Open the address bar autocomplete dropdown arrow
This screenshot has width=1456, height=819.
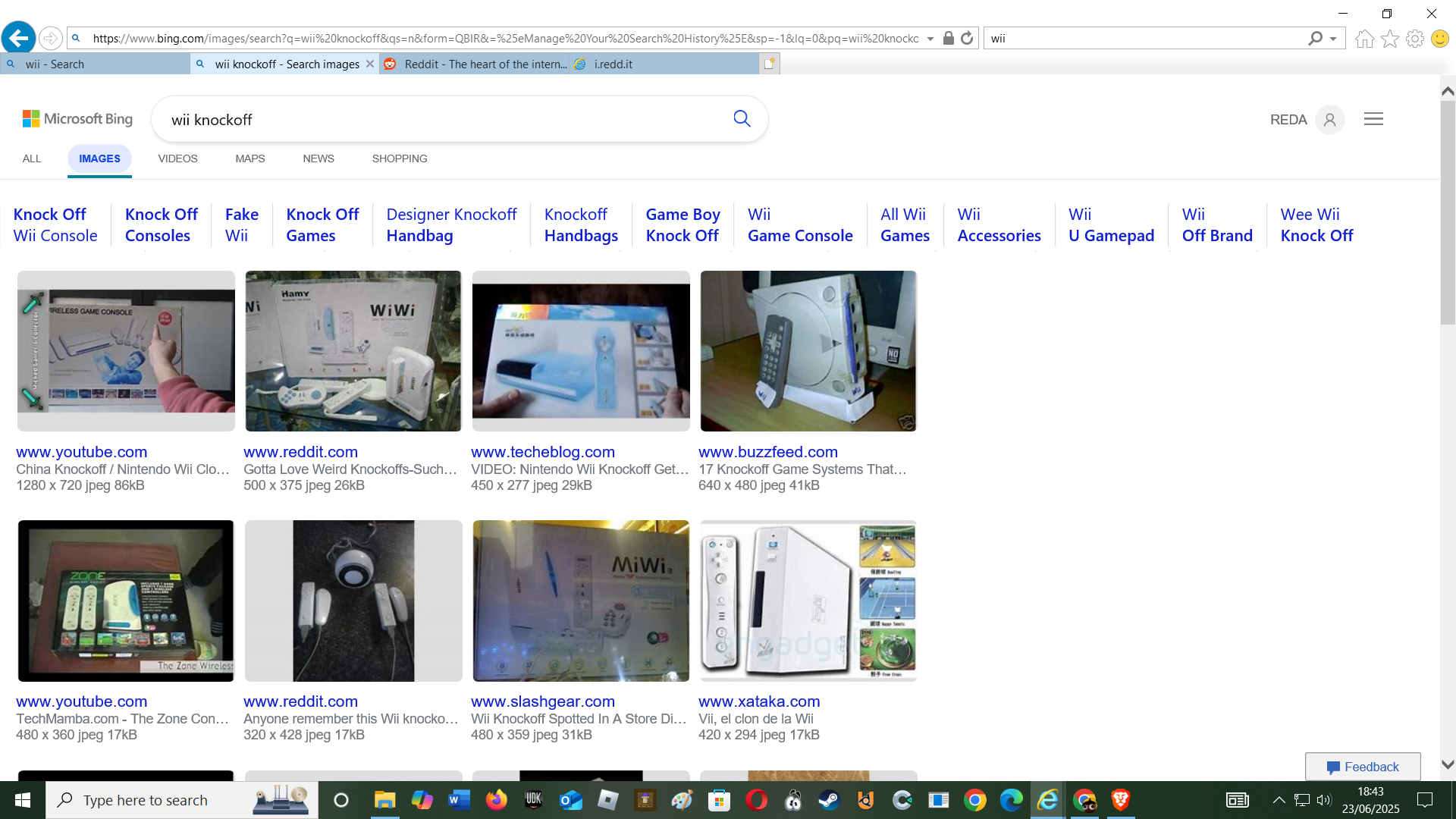pos(930,39)
